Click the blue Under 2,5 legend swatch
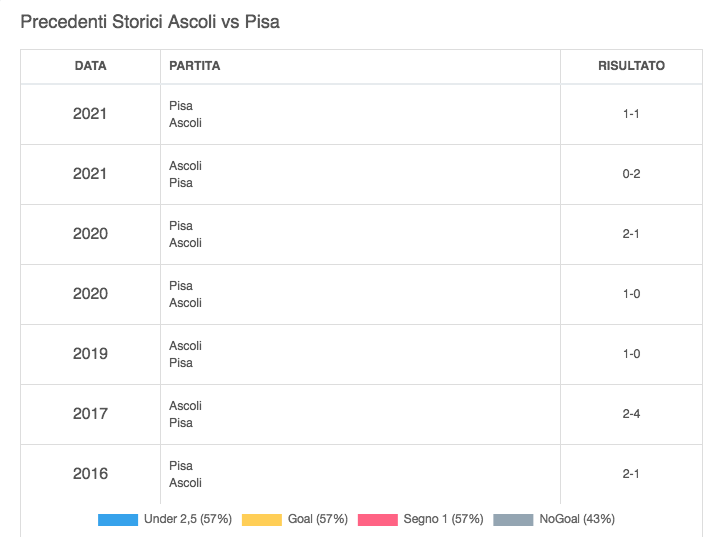Viewport: 722px width, 537px height. click(118, 519)
